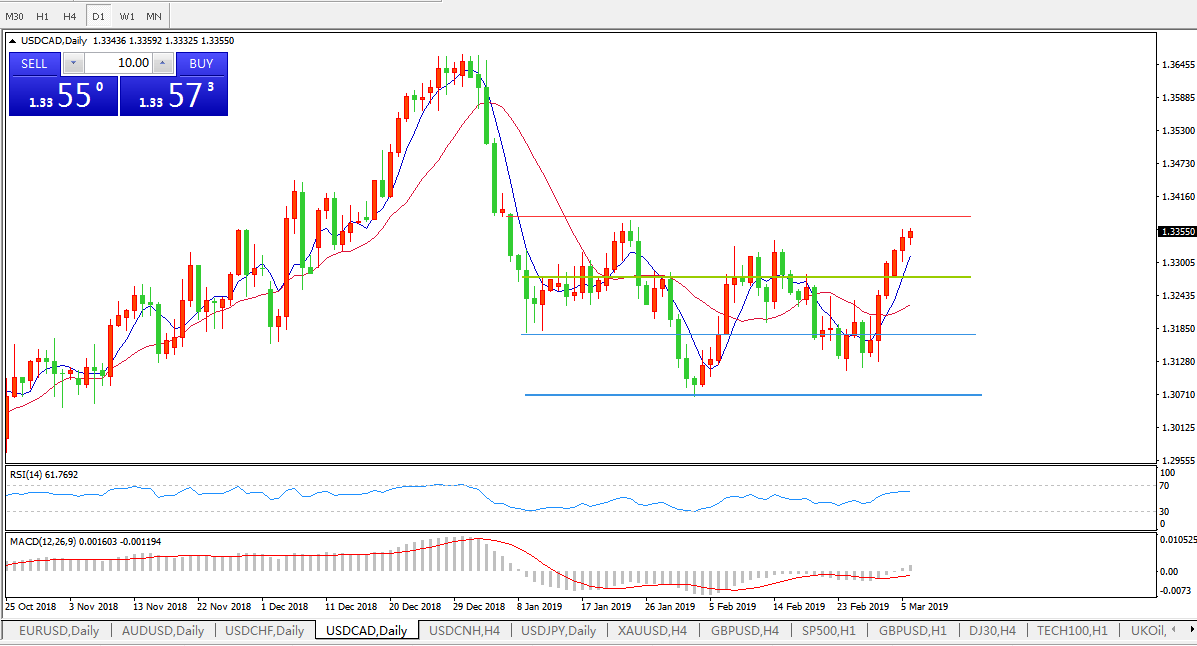
Task: Switch chart to H1 timeframe
Action: pos(42,16)
